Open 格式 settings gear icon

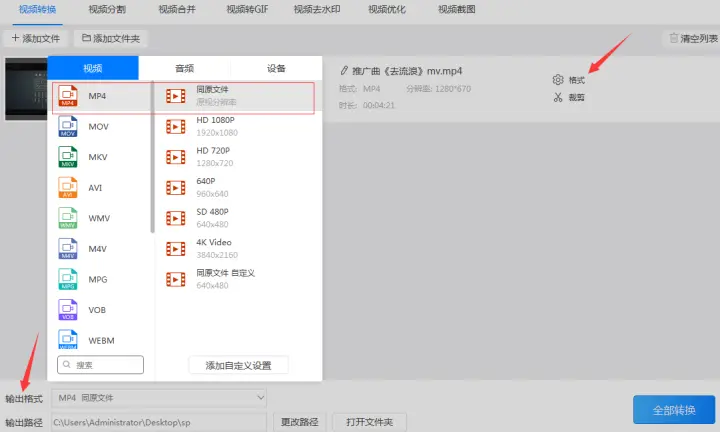tap(558, 80)
